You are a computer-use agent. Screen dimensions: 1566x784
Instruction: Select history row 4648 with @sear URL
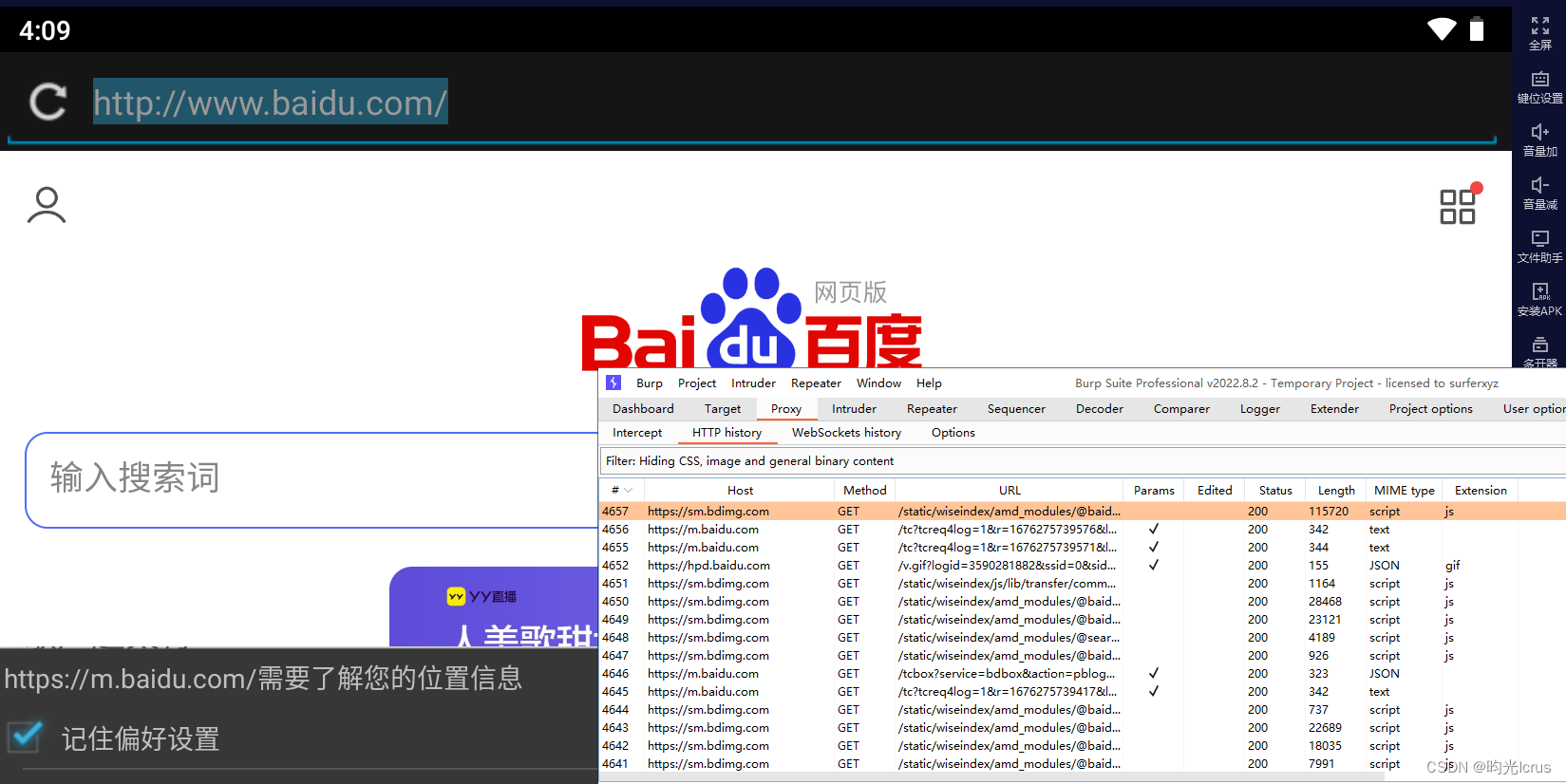pyautogui.click(x=1083, y=638)
